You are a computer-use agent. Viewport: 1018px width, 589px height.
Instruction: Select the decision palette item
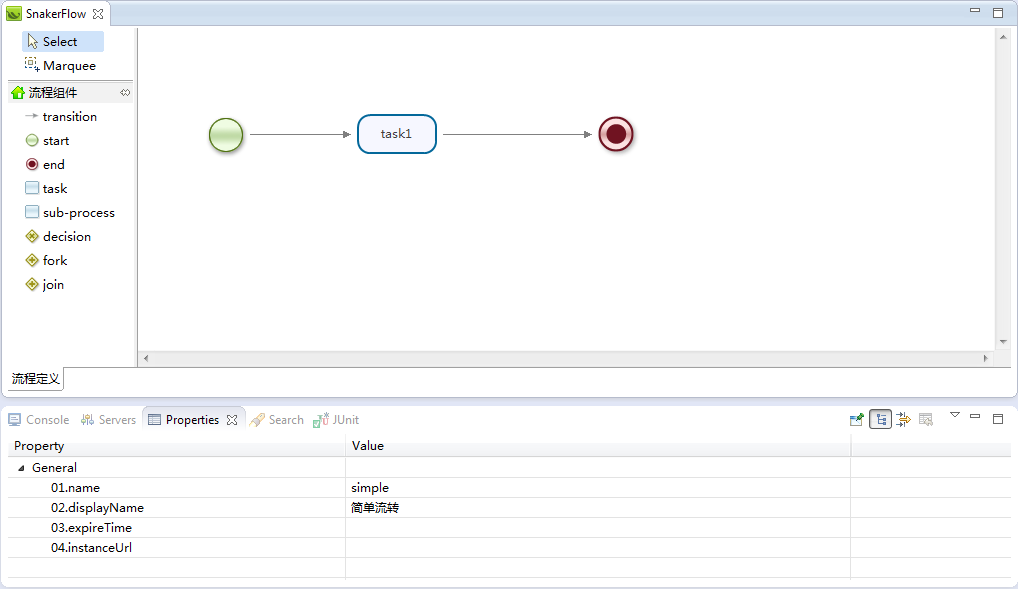pyautogui.click(x=58, y=237)
